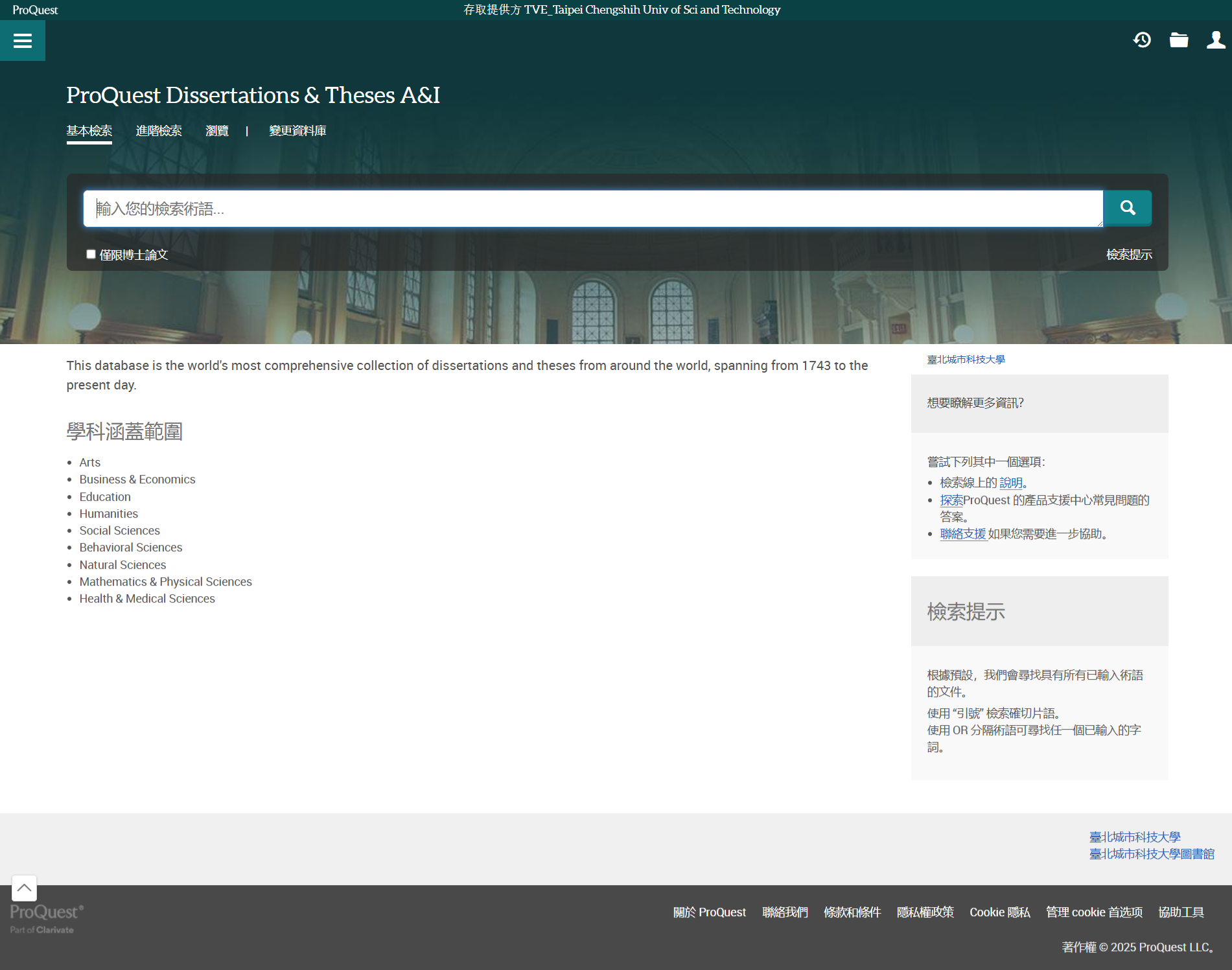Open the saved items folder icon
1232x970 pixels.
1179,40
